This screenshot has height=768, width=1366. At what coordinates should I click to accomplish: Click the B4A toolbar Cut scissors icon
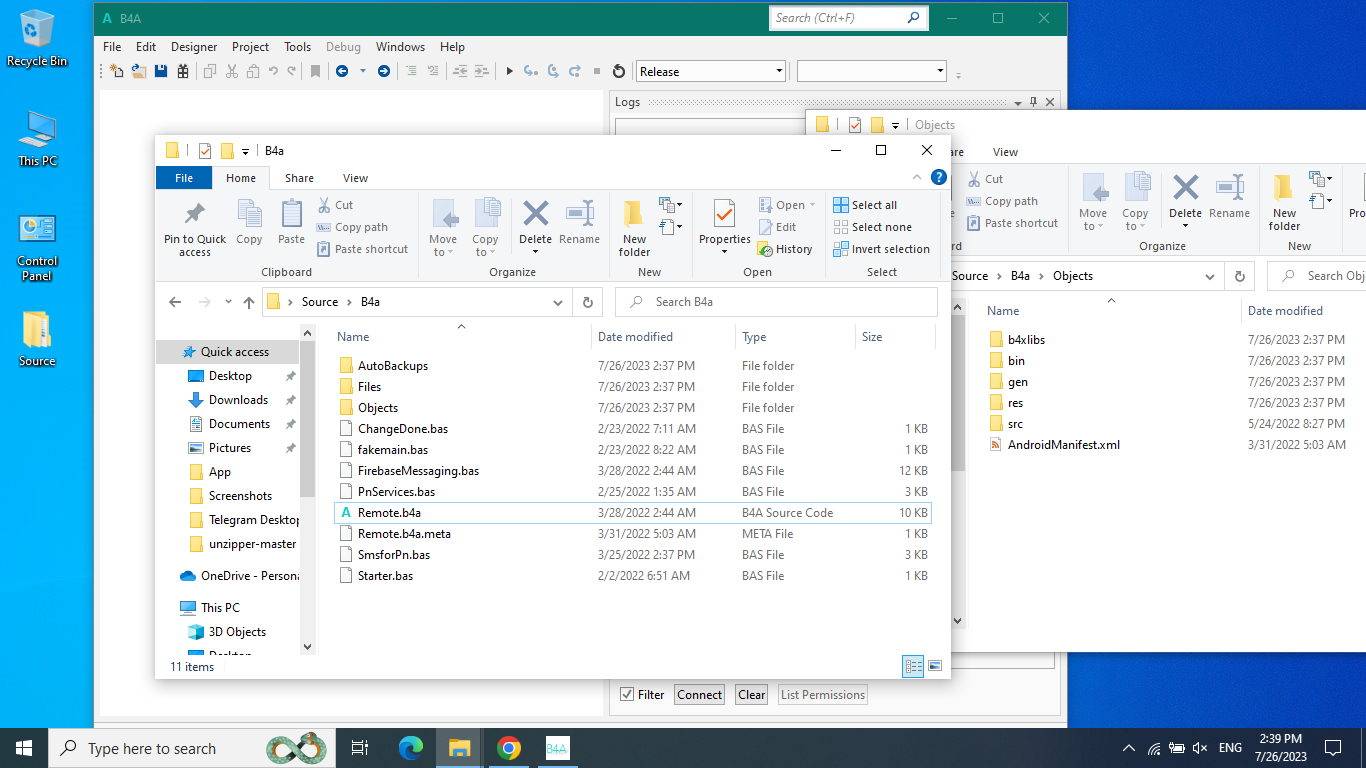pyautogui.click(x=232, y=71)
